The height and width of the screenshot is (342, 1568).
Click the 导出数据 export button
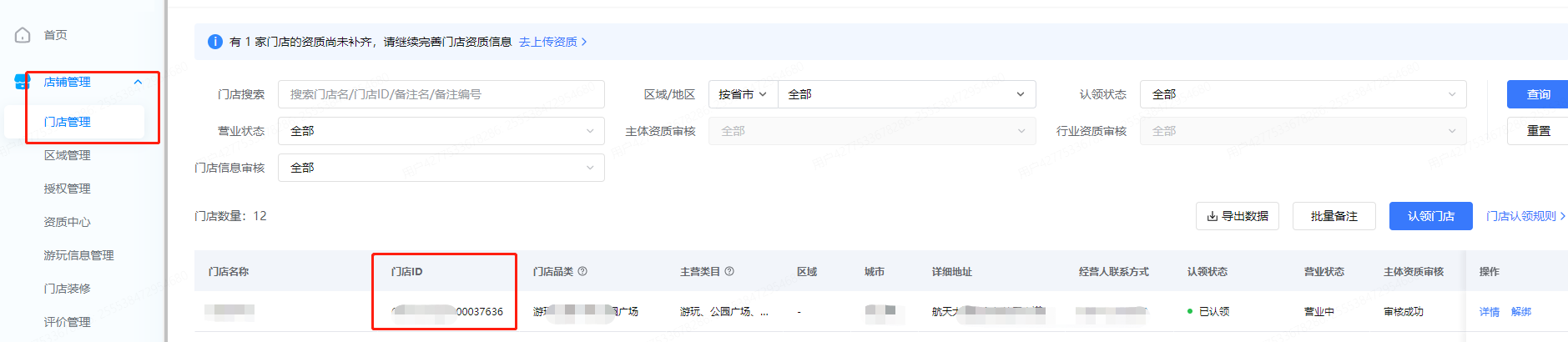(1237, 216)
